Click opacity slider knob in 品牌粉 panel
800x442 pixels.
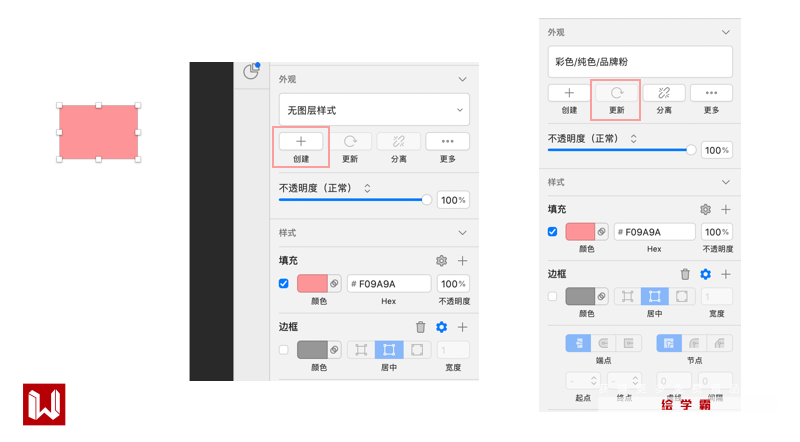tap(691, 150)
